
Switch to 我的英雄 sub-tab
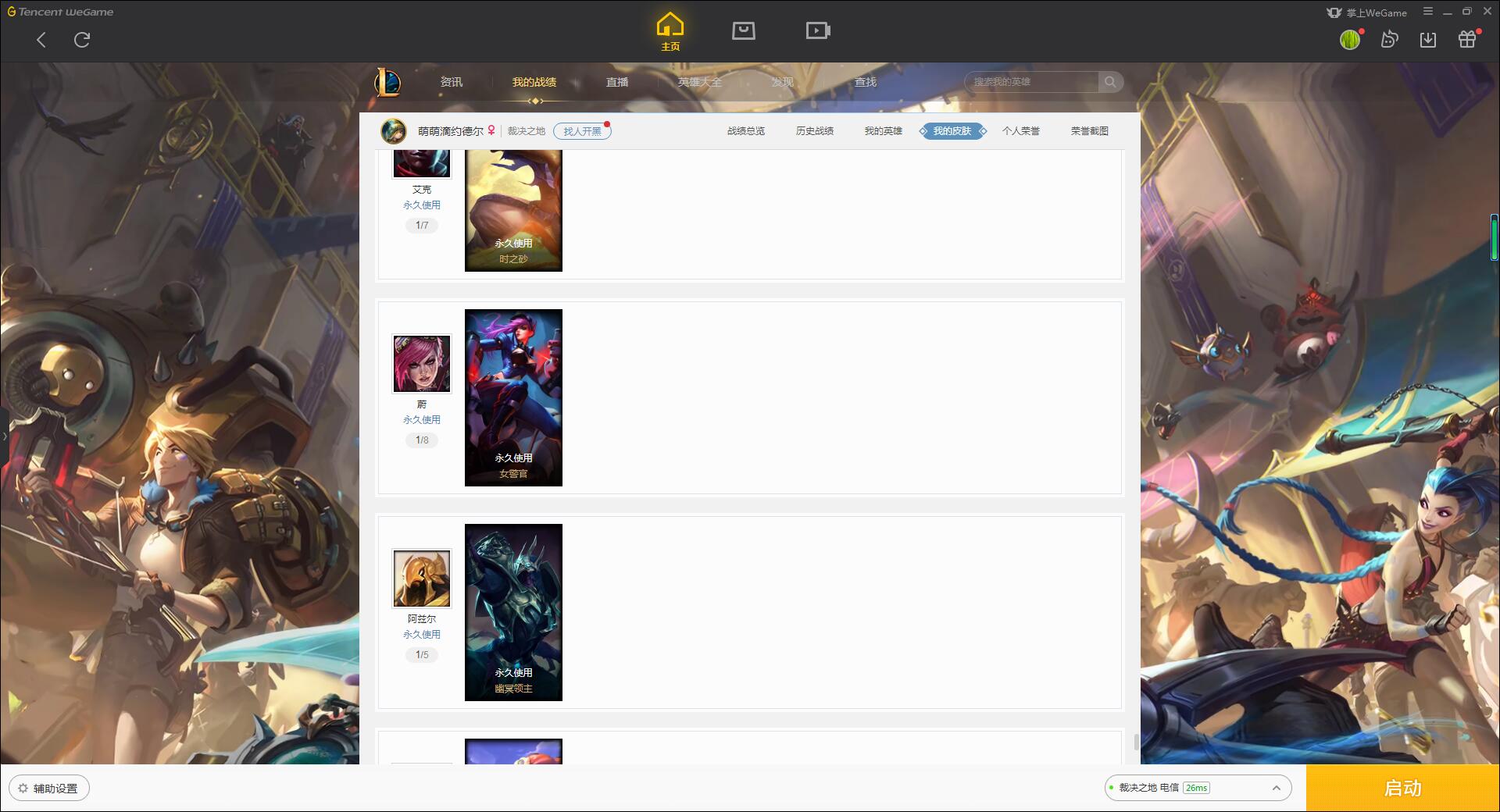(x=884, y=131)
